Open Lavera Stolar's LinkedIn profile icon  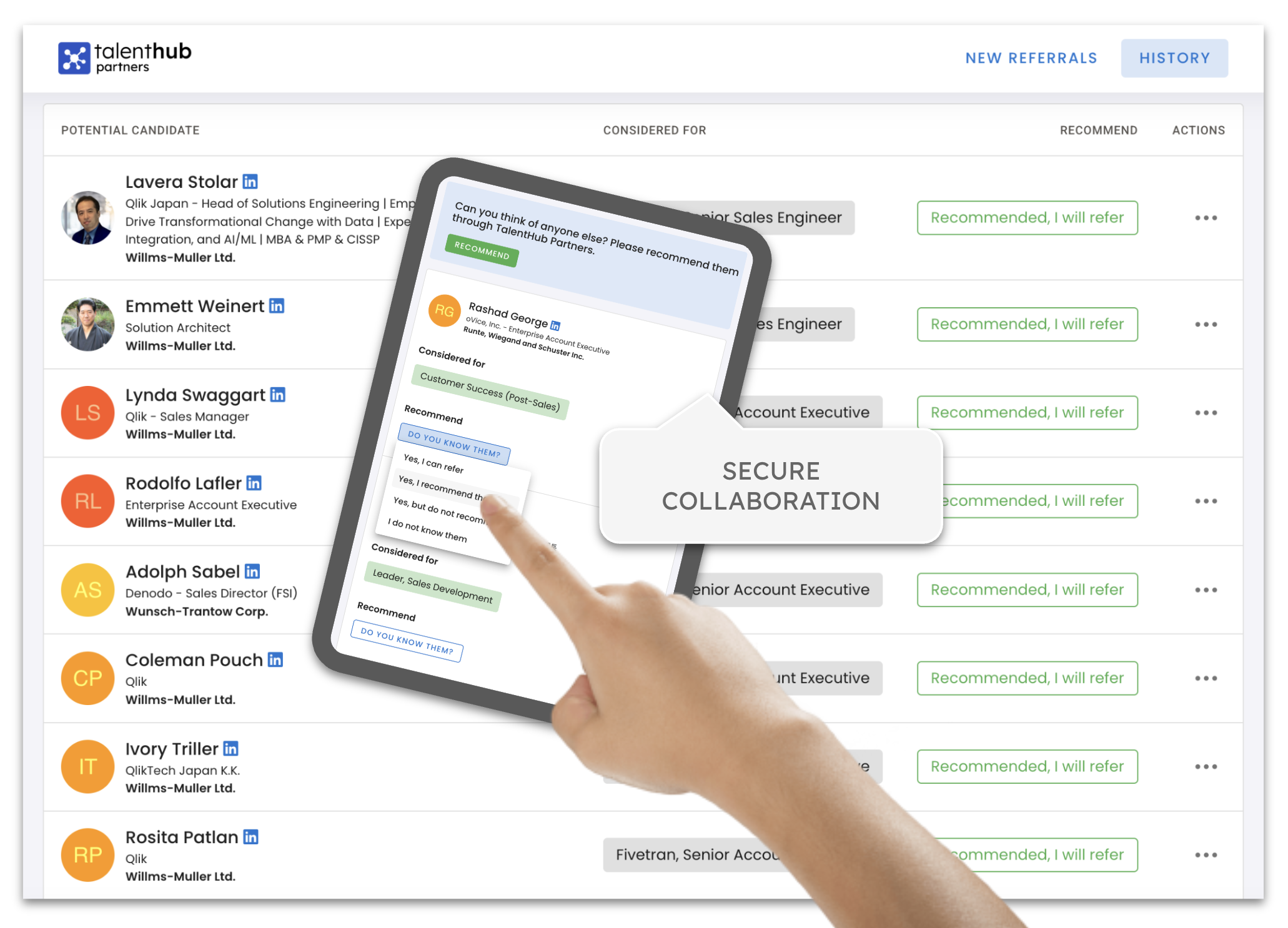tap(250, 182)
